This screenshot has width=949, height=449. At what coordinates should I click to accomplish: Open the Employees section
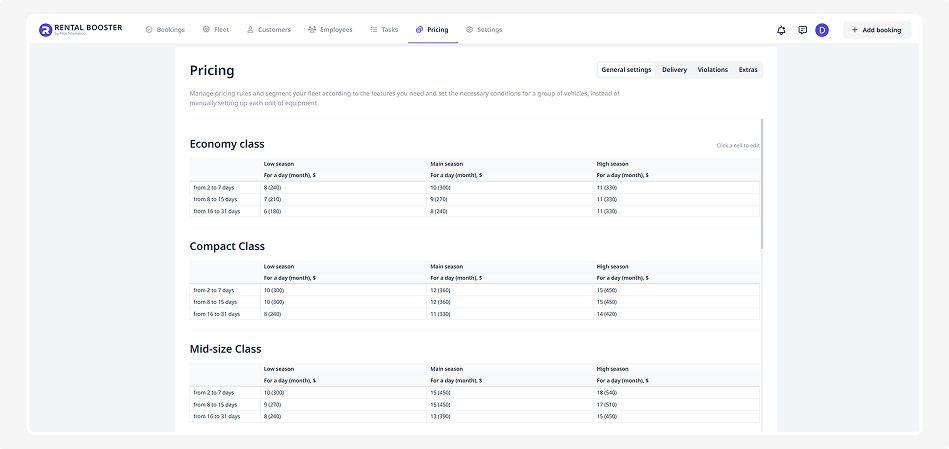pyautogui.click(x=331, y=30)
